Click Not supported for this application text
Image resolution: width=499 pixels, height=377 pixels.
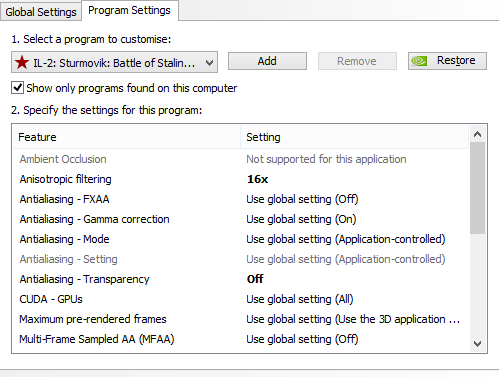326,159
